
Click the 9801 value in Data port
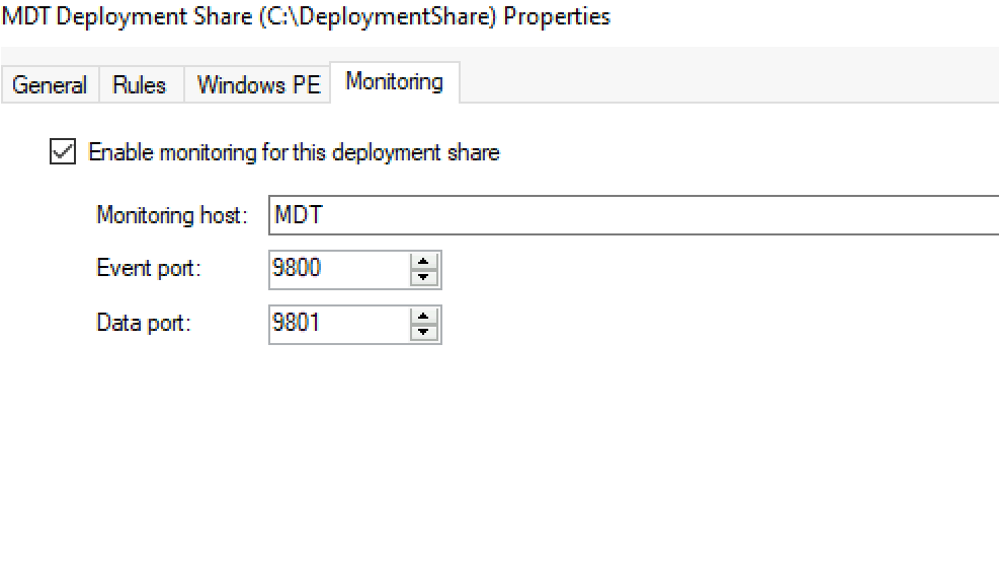(298, 325)
